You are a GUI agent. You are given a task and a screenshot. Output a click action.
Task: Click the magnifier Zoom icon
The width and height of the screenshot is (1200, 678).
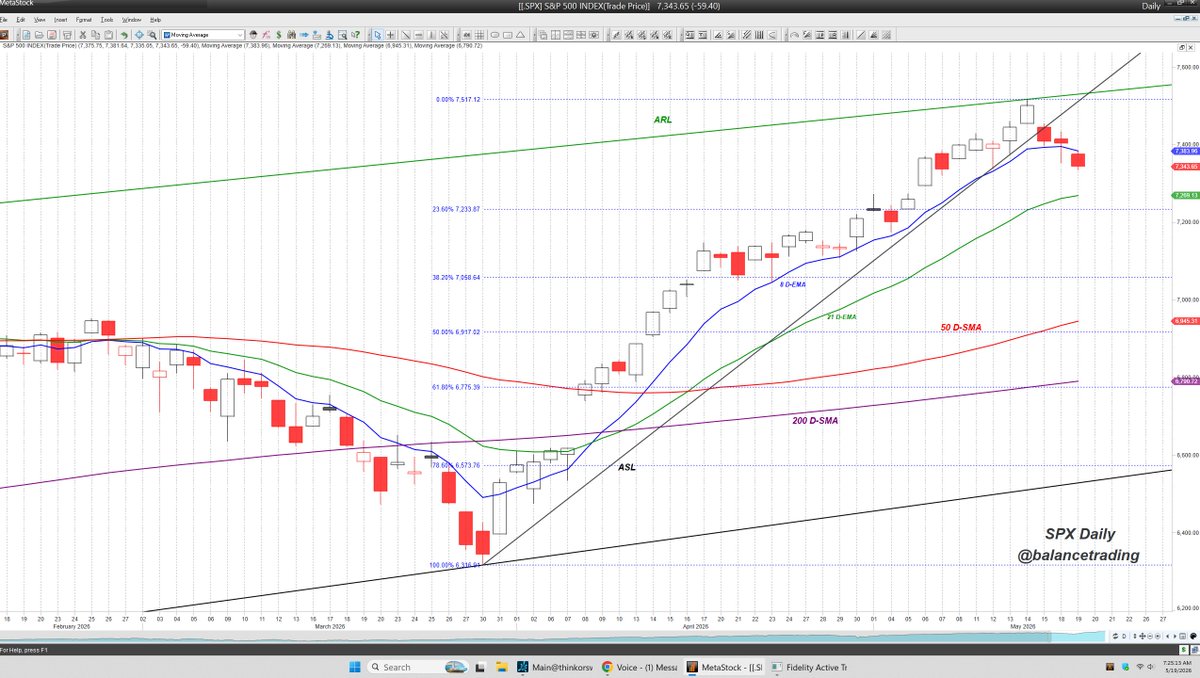pyautogui.click(x=152, y=35)
